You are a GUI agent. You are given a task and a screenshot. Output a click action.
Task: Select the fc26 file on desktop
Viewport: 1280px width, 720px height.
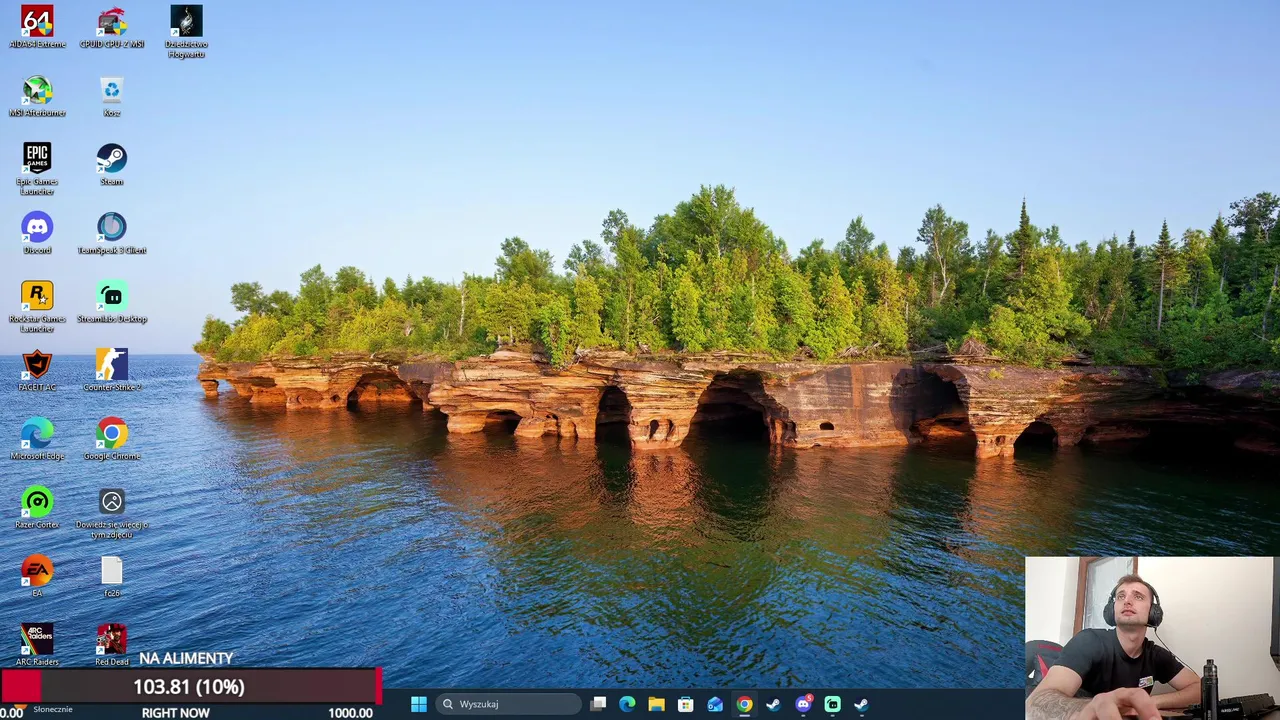[112, 576]
